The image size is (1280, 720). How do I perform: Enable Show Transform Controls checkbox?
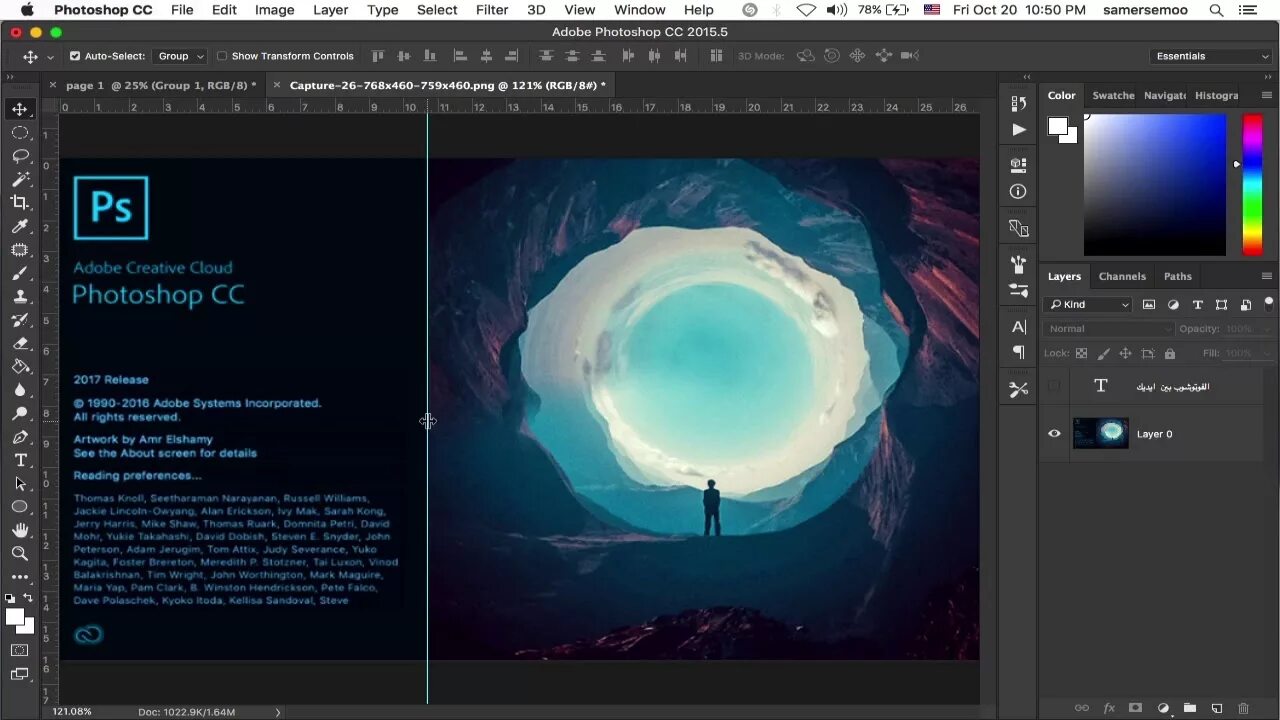pyautogui.click(x=222, y=56)
